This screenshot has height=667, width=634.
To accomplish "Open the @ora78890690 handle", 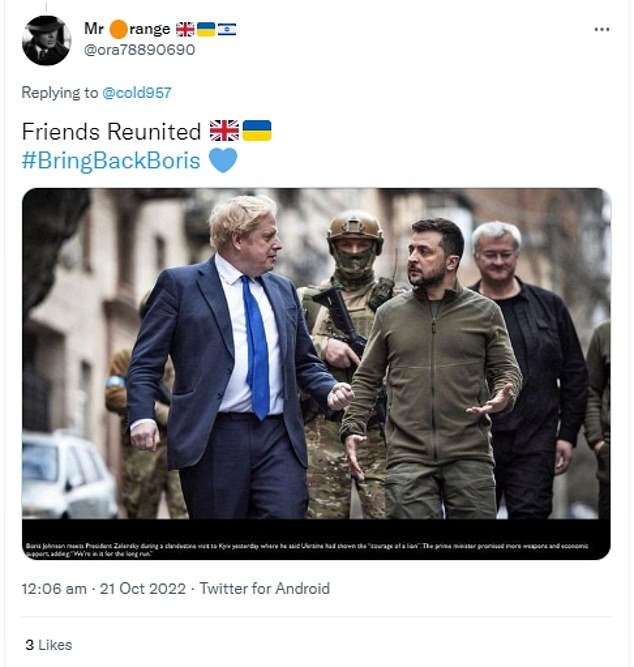I will click(140, 50).
